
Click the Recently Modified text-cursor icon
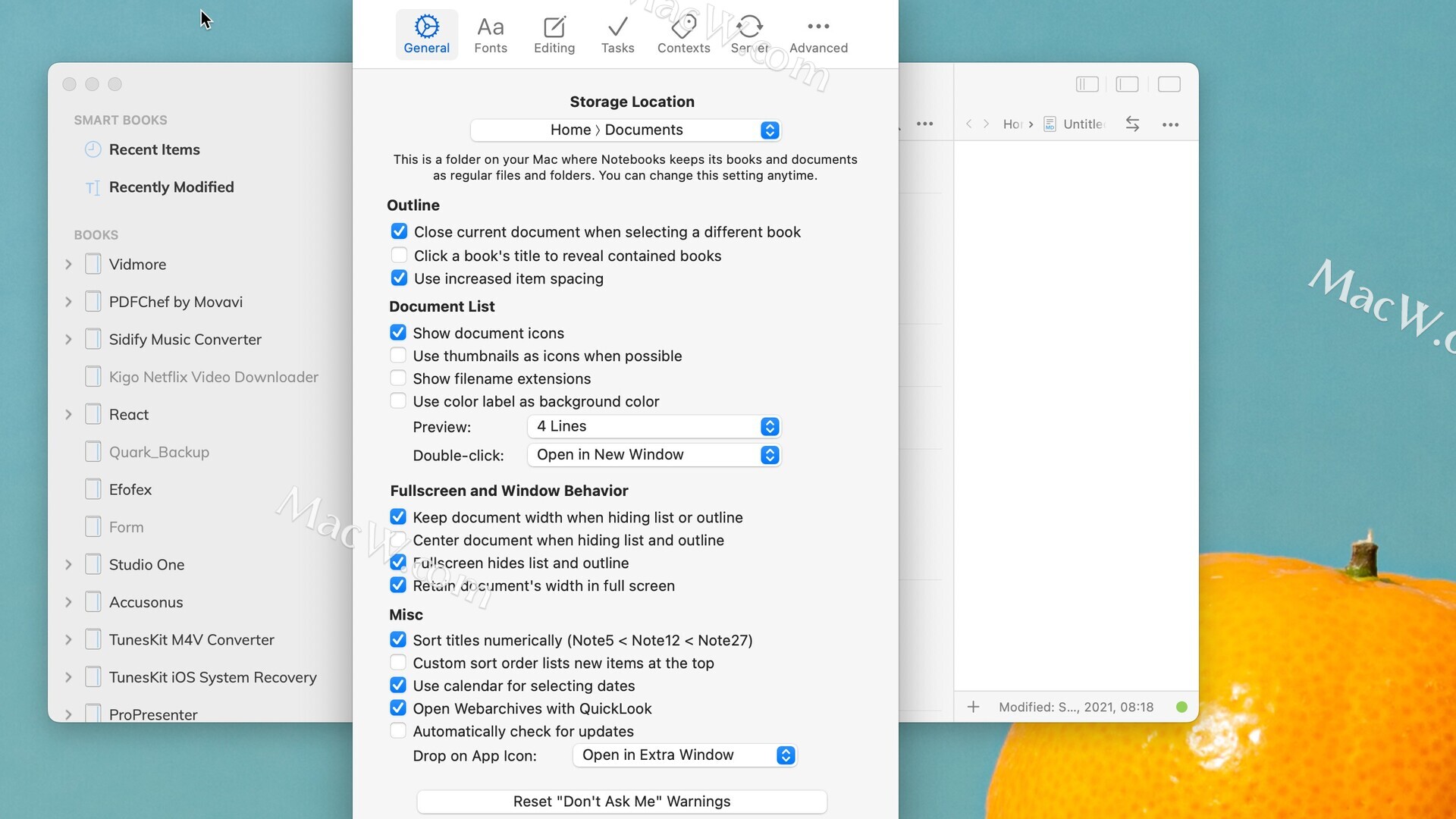(x=93, y=187)
